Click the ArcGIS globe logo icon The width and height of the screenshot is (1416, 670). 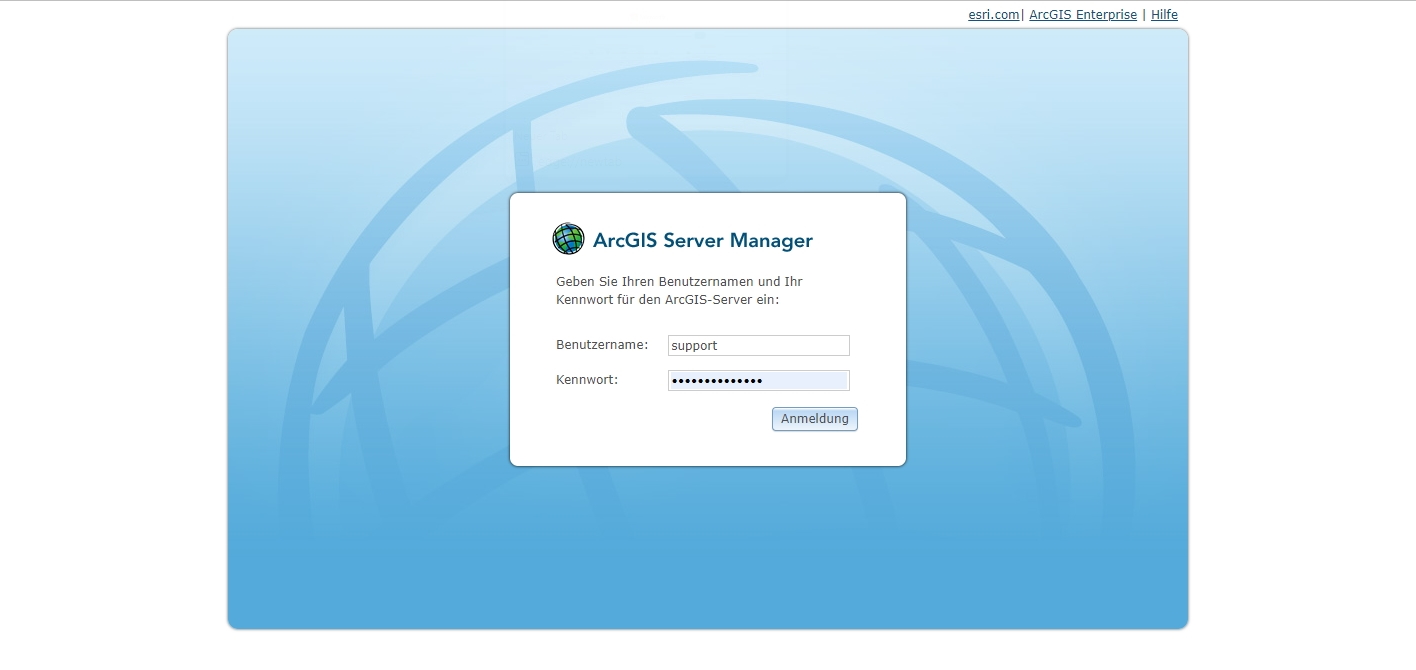(x=568, y=239)
